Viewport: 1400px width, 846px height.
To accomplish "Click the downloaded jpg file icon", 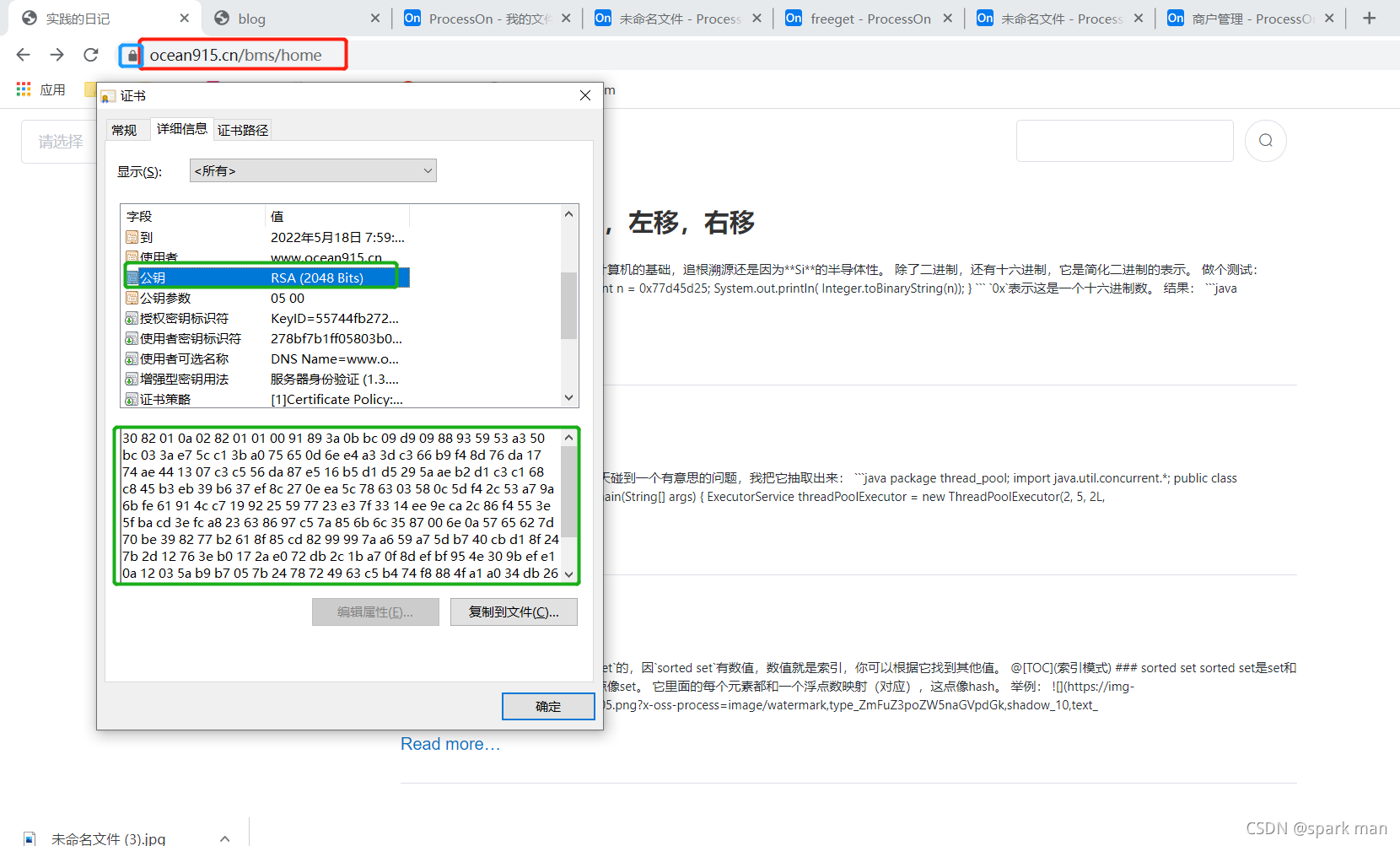I will point(30,839).
